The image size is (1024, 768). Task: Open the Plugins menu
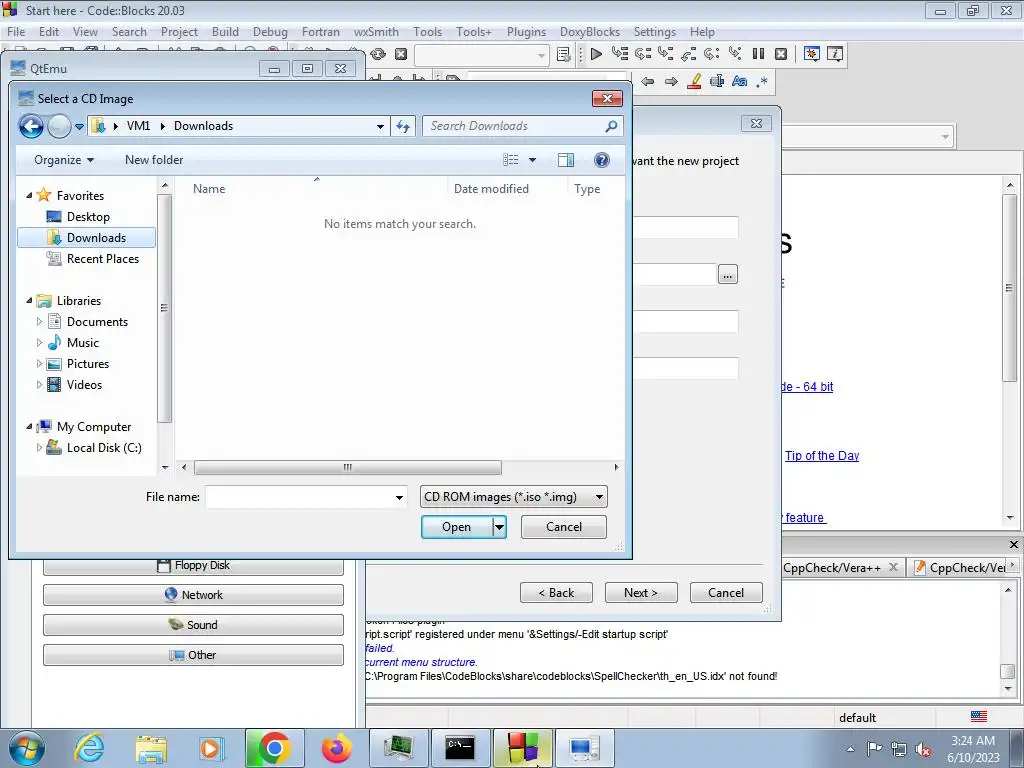pyautogui.click(x=526, y=31)
